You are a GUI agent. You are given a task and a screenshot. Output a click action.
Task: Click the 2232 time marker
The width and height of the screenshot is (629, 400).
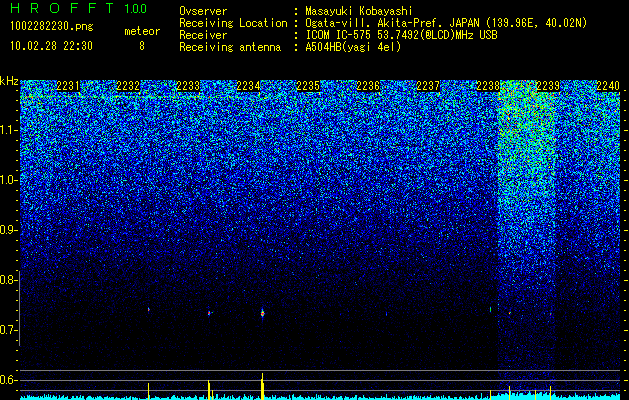click(128, 86)
